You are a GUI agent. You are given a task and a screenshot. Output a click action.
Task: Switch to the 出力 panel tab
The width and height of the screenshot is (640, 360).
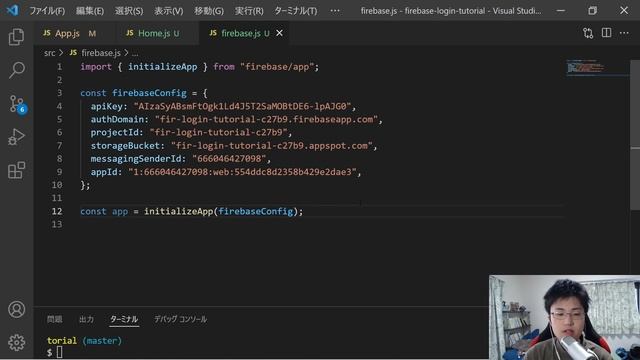pos(86,319)
